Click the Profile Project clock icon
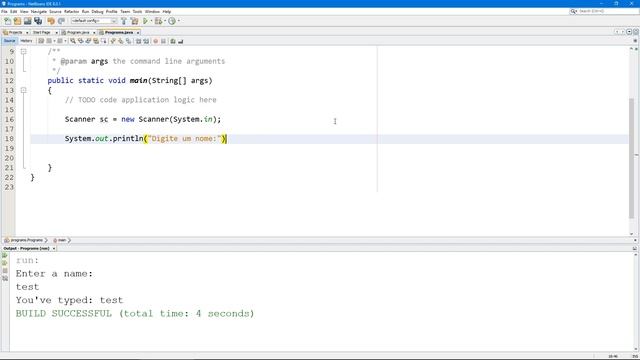This screenshot has width=640, height=360. [x=172, y=21]
